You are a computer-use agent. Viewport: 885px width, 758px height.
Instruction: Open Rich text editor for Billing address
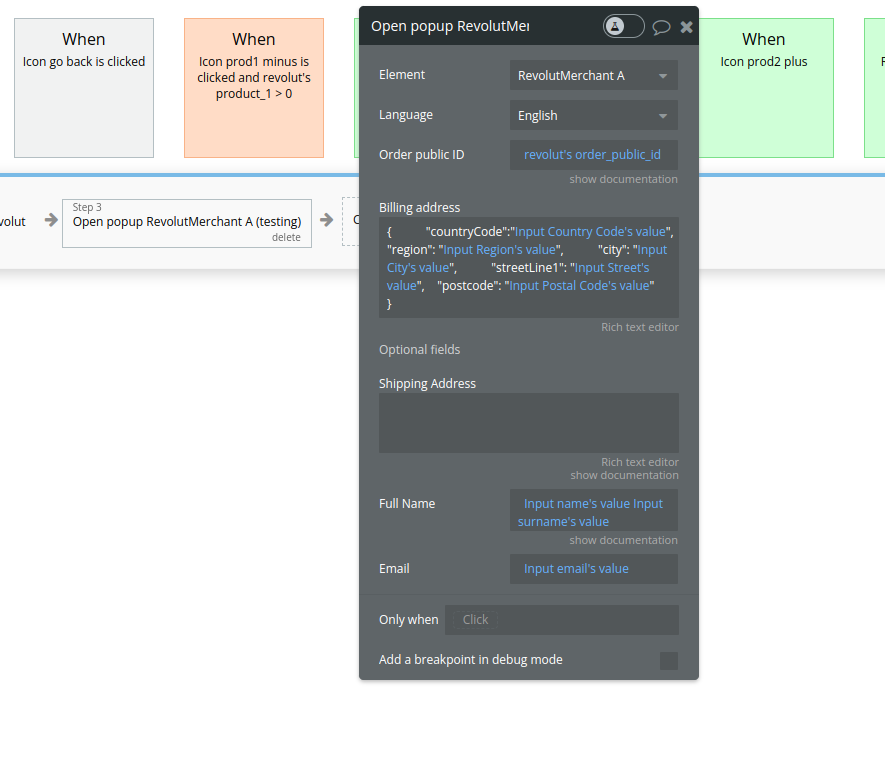click(x=639, y=327)
